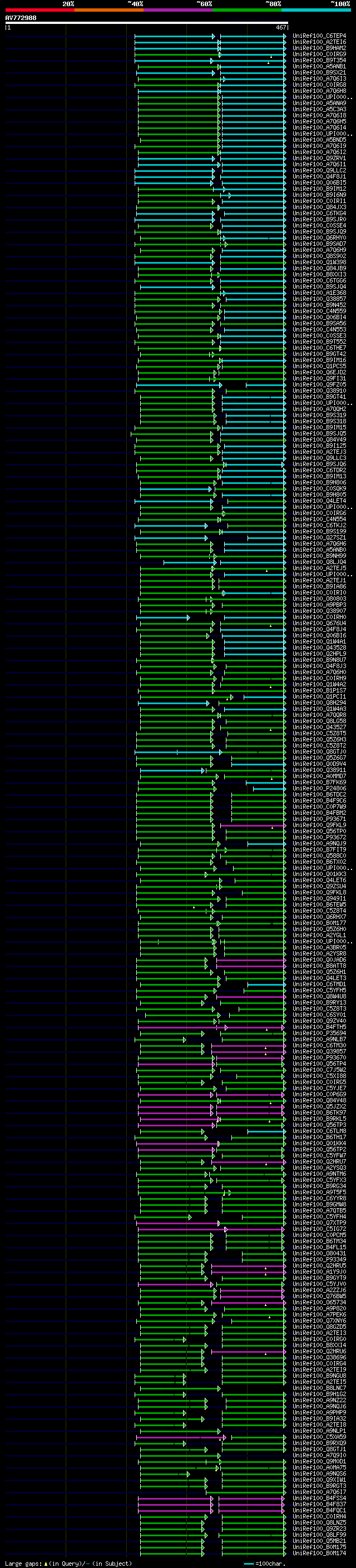The image size is (356, 1568).
Task: Click the orange ~40% identity legend bar
Action: coord(109,10)
